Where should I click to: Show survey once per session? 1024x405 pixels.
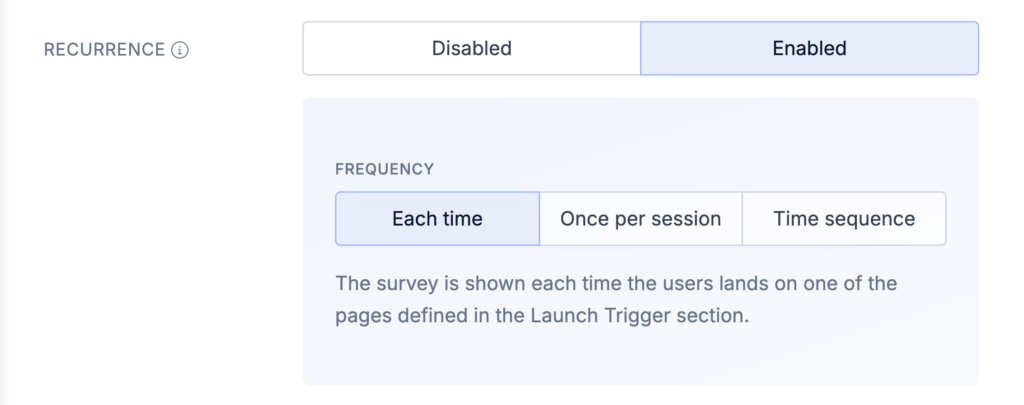(640, 219)
